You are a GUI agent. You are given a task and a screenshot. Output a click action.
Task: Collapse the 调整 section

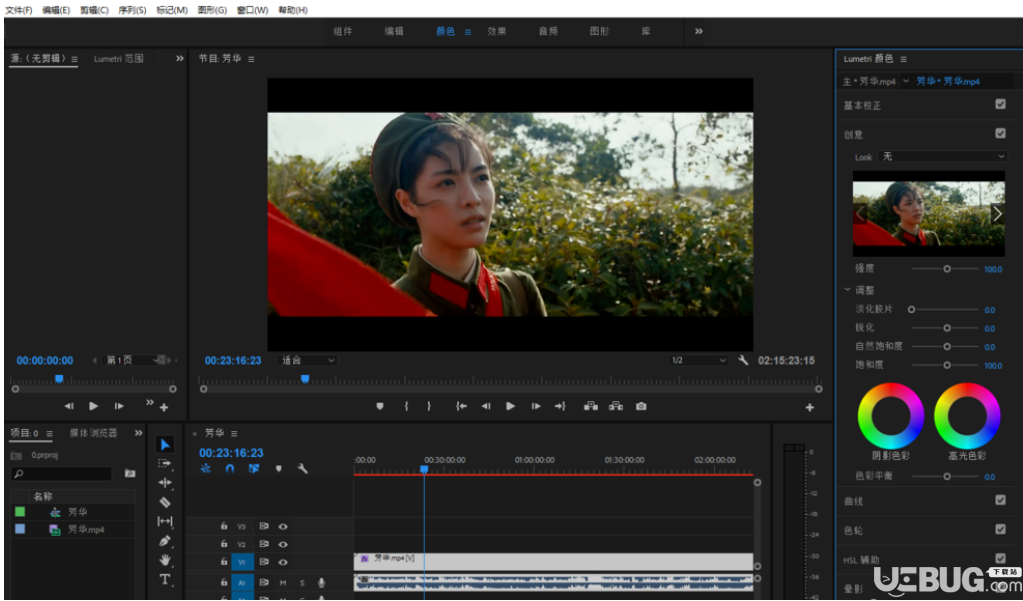point(847,289)
